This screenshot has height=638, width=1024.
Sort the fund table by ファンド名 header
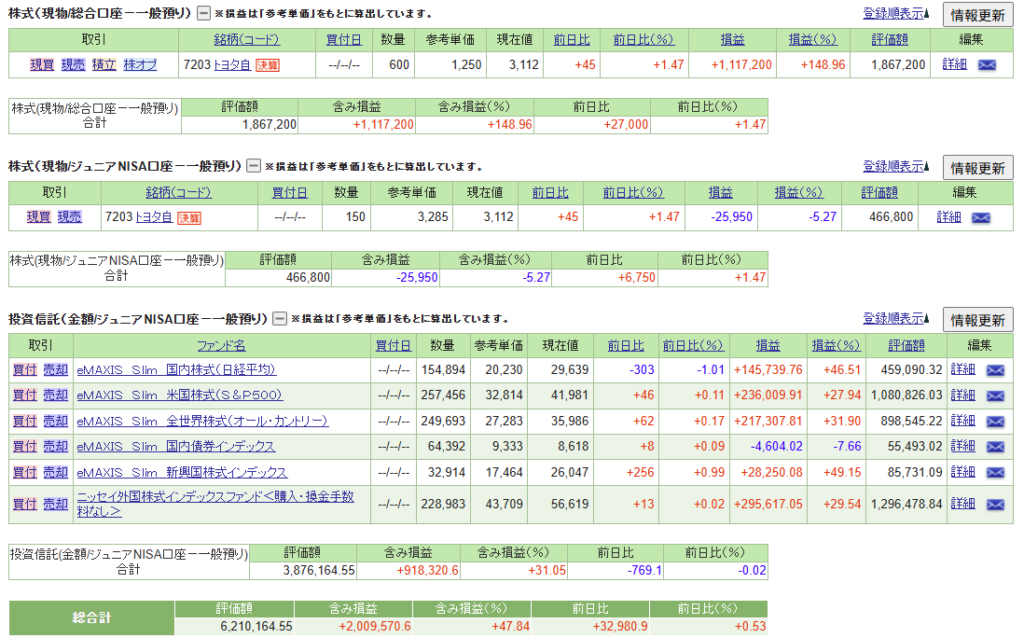[220, 345]
